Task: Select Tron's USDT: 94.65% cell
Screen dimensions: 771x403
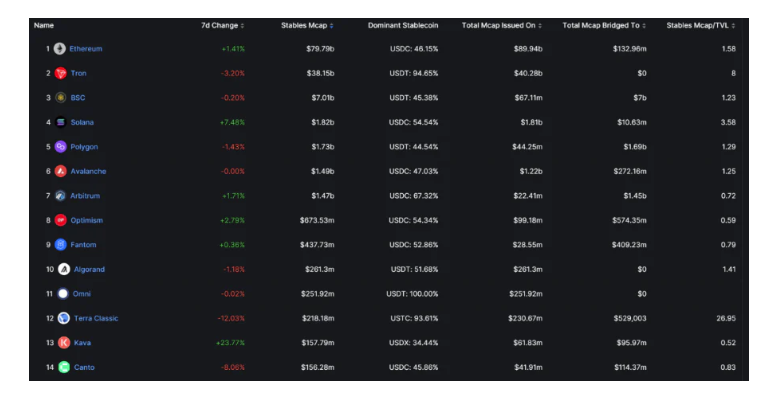Action: (x=414, y=73)
